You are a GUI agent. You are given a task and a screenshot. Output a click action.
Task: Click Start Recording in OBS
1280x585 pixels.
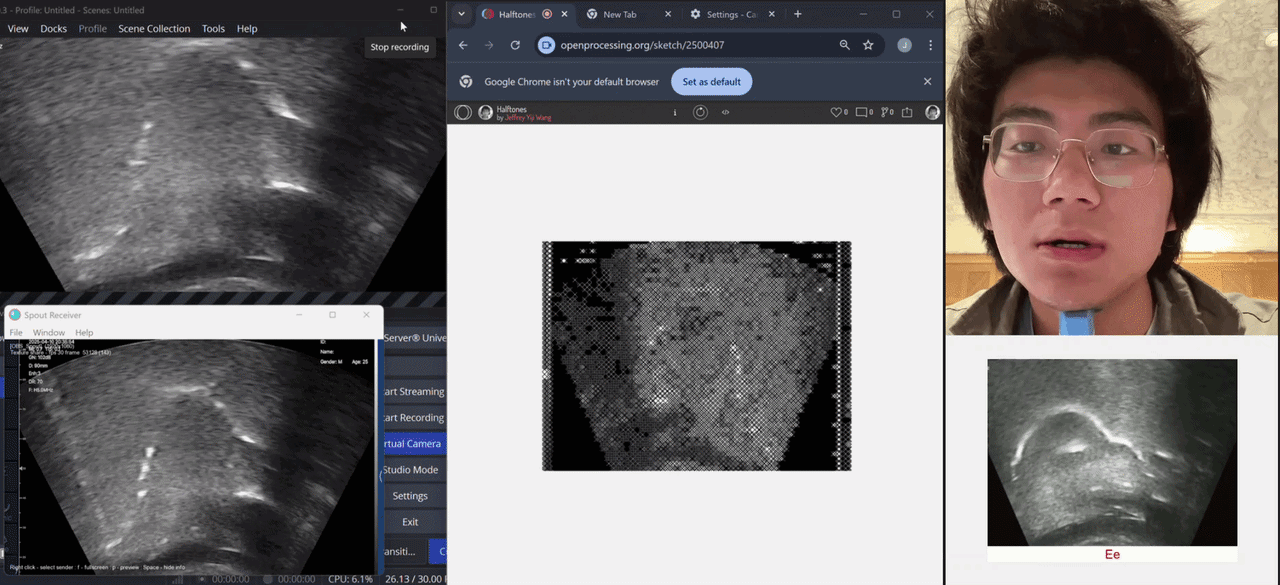[x=414, y=417]
